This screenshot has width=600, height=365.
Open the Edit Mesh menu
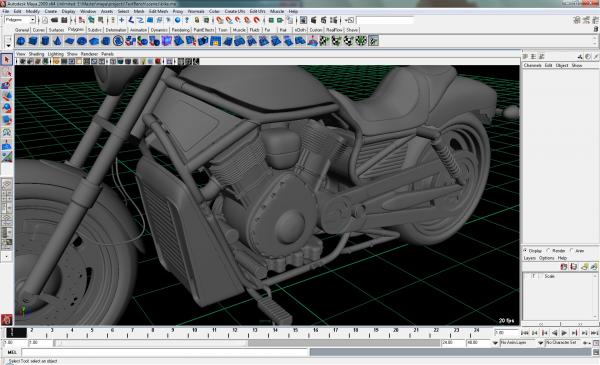158,11
